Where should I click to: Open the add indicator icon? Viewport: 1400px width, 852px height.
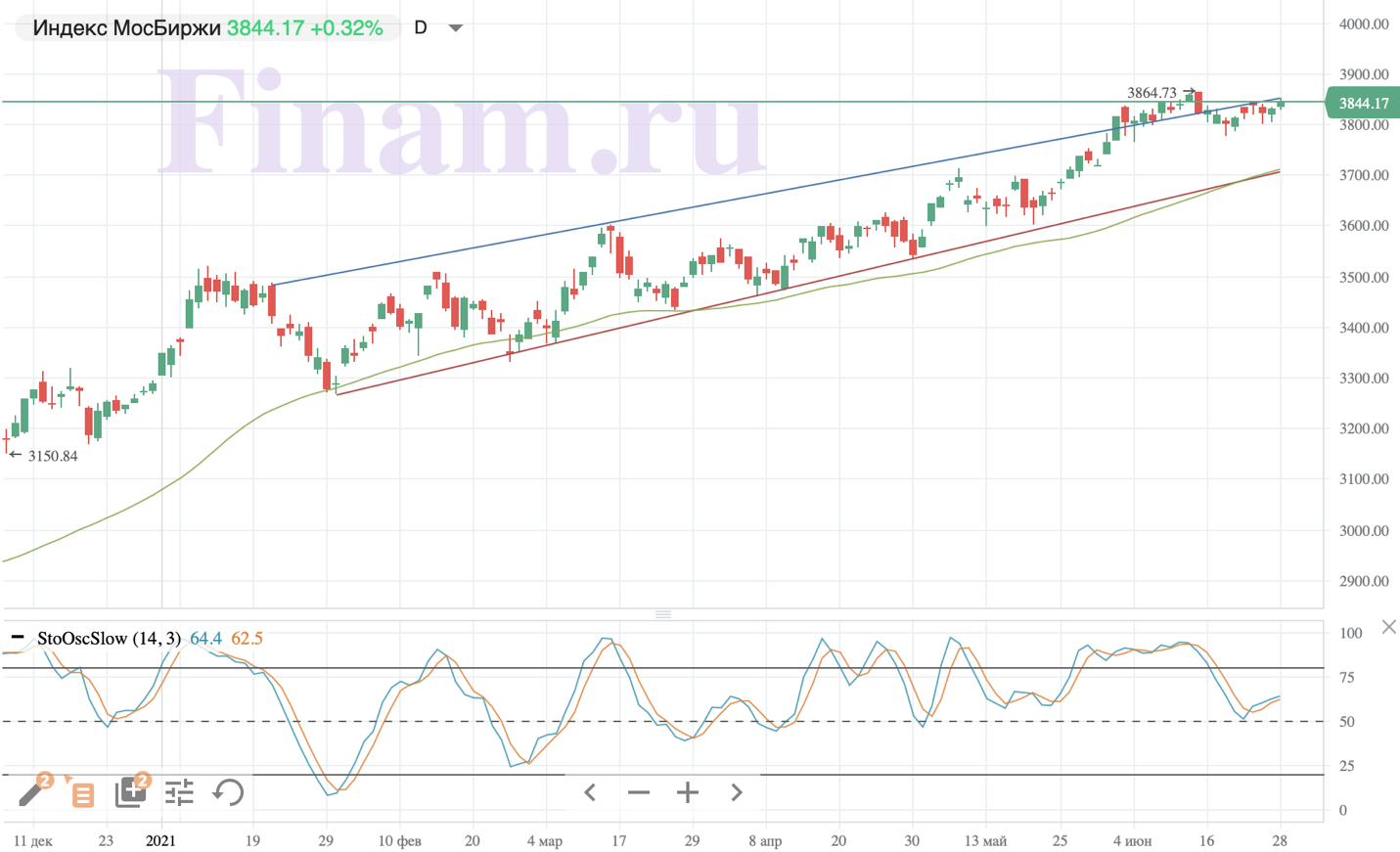tap(131, 791)
